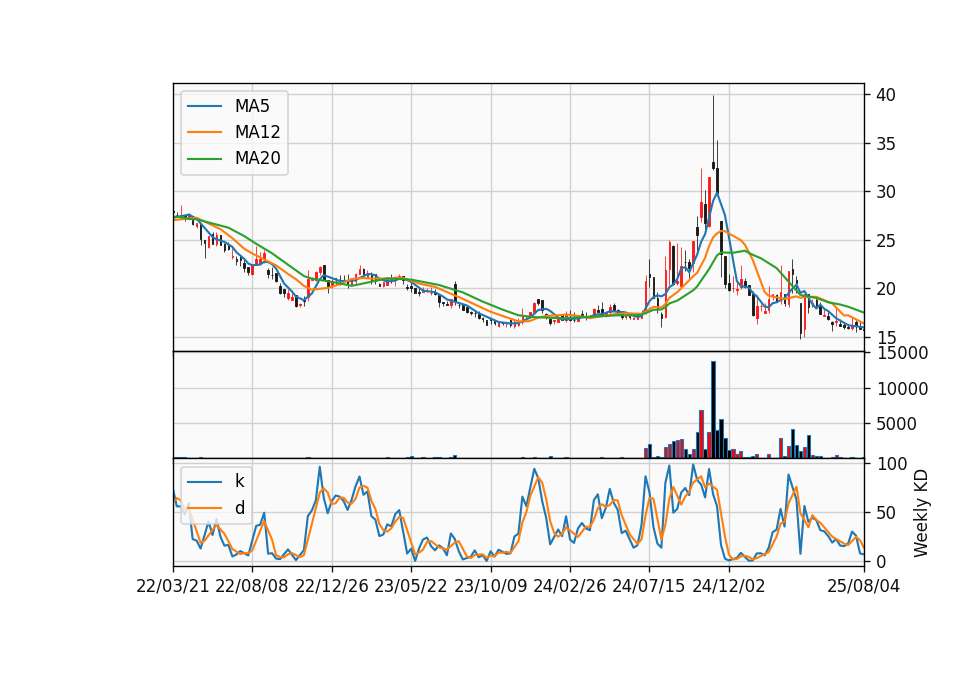Click the orange MA12 legend line sample

click(x=204, y=132)
